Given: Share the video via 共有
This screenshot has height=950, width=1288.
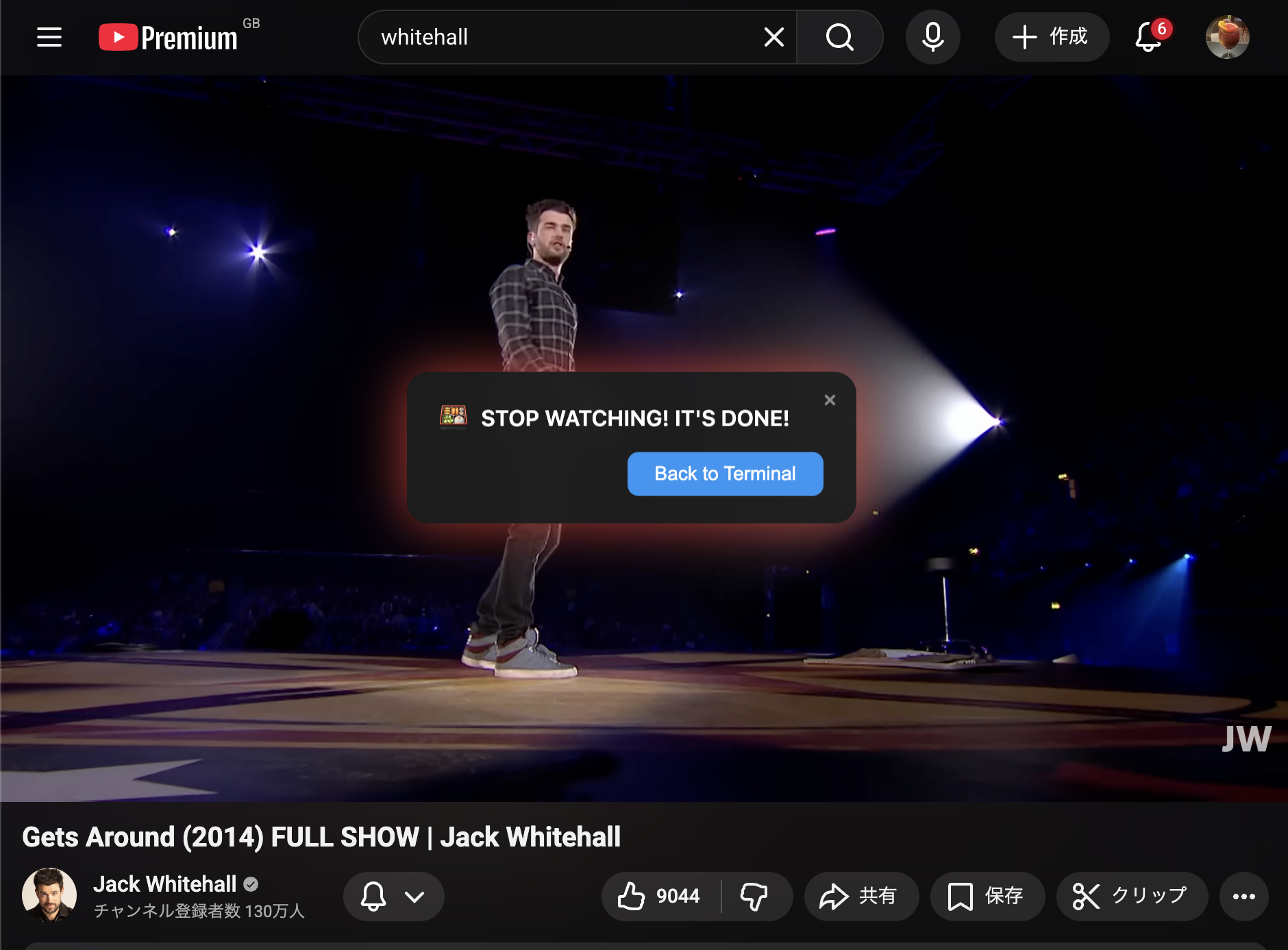Looking at the screenshot, I should tap(860, 897).
